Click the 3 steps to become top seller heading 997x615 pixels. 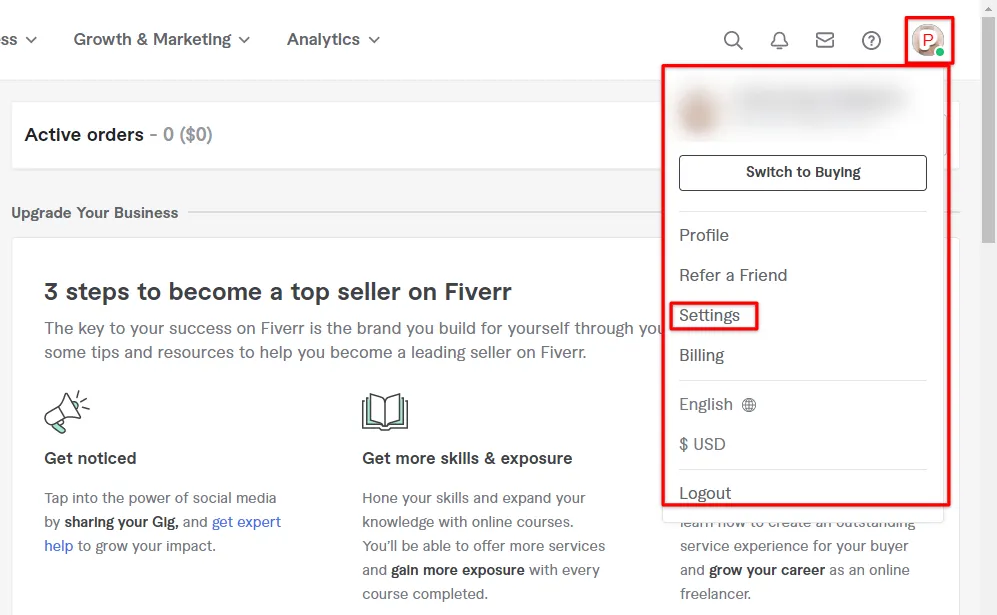click(x=278, y=292)
